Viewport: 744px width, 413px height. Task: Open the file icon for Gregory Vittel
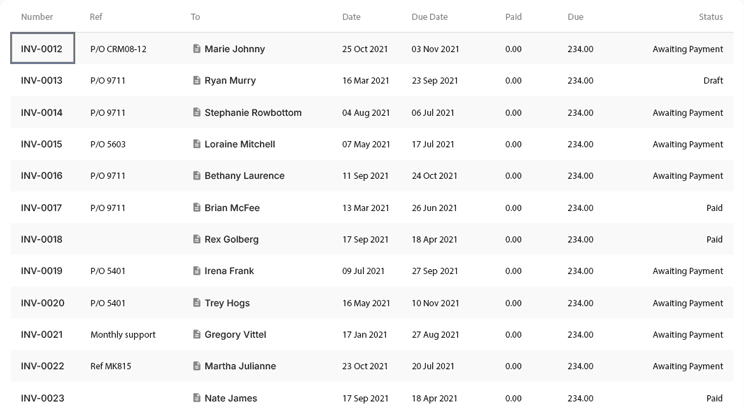tap(197, 335)
